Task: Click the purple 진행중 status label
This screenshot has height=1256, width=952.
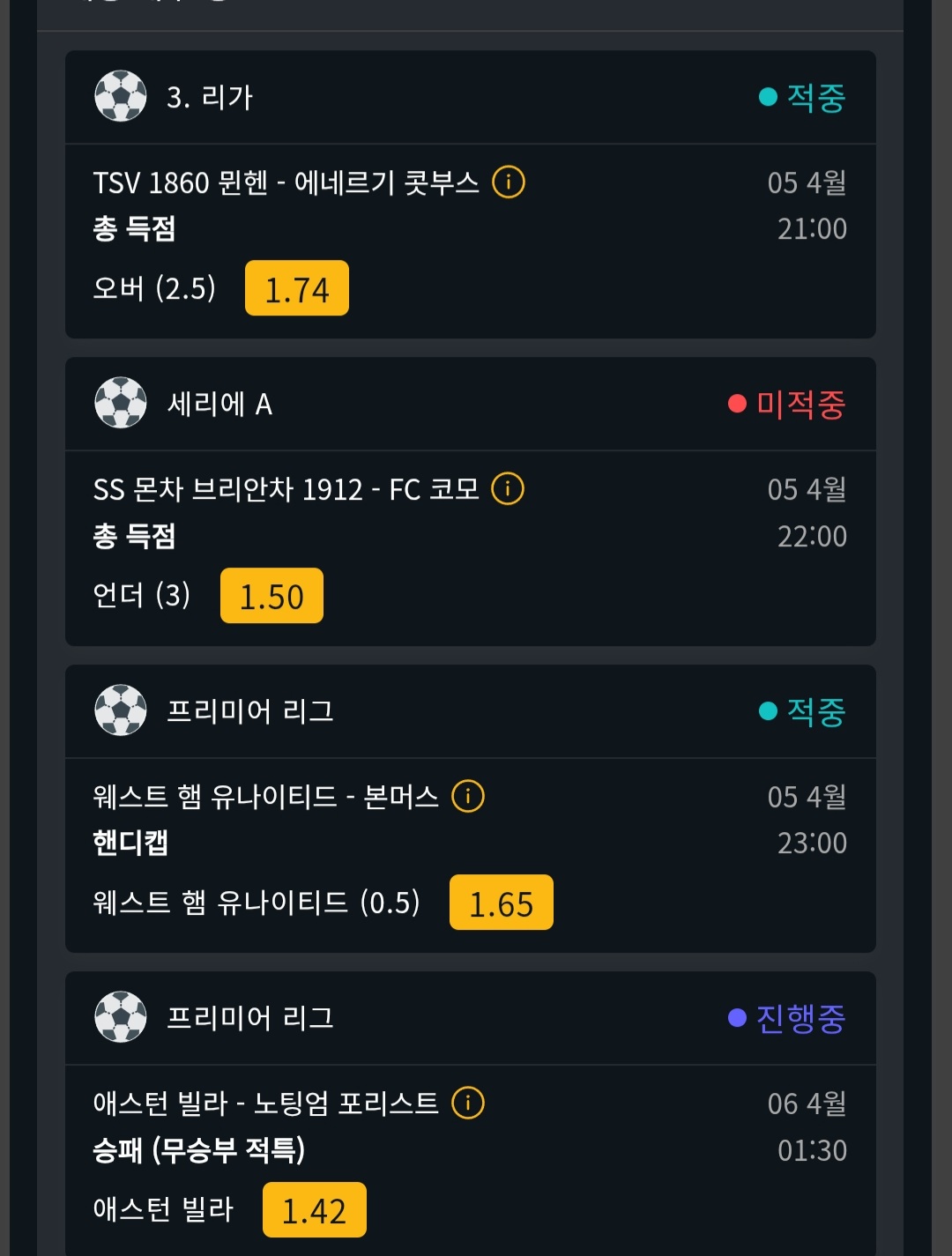Action: [x=787, y=1018]
